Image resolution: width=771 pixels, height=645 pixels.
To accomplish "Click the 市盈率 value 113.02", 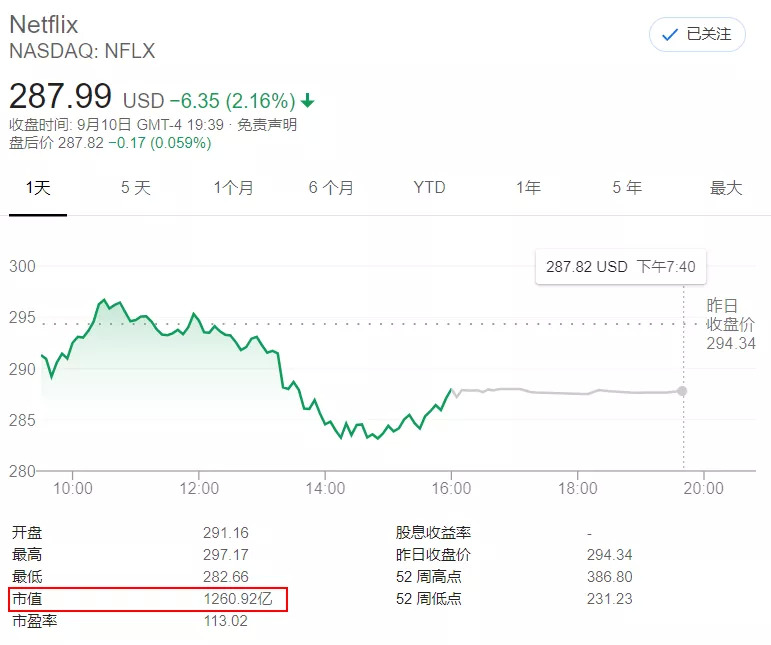I will (x=223, y=621).
